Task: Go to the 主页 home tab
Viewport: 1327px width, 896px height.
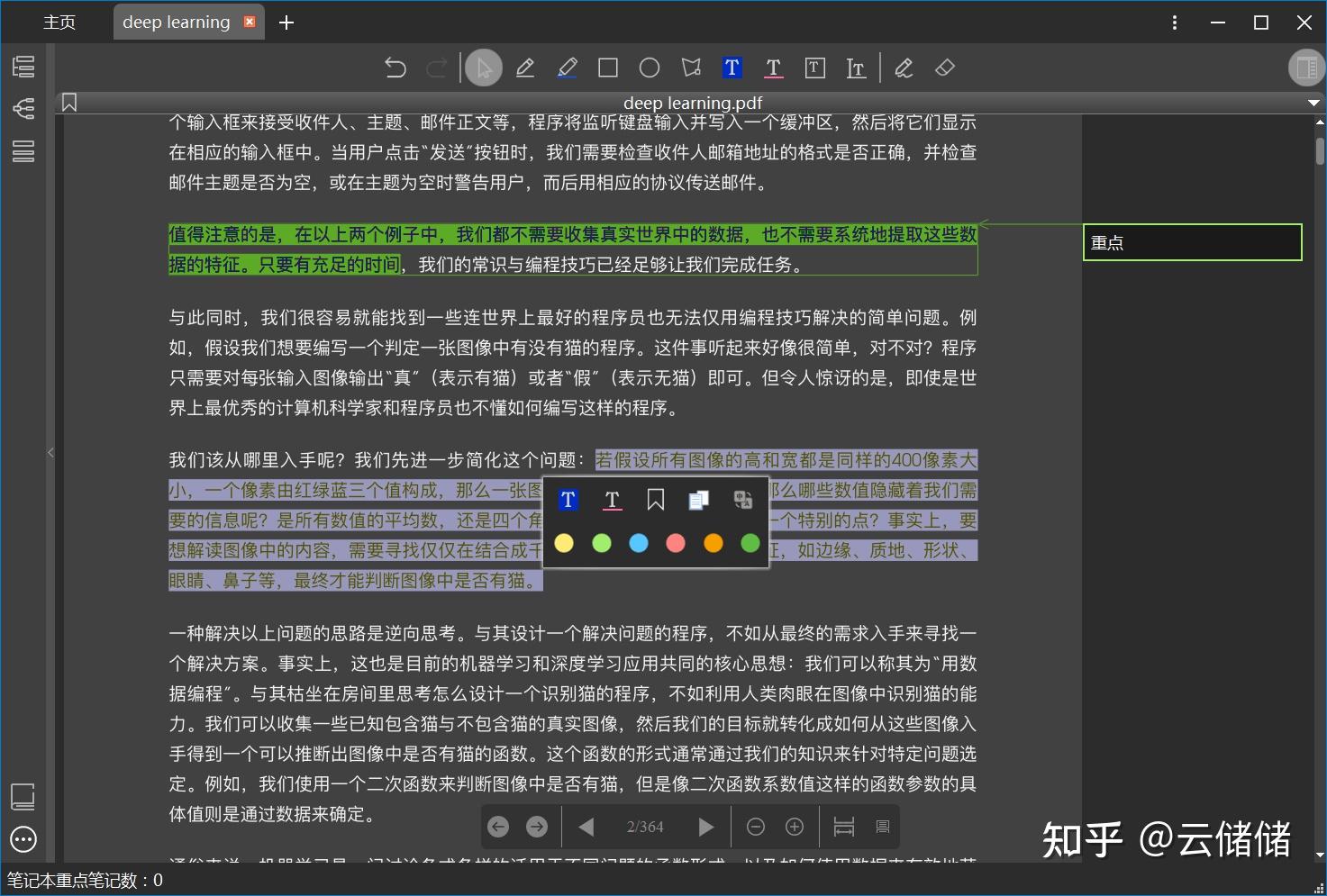Action: click(x=59, y=22)
